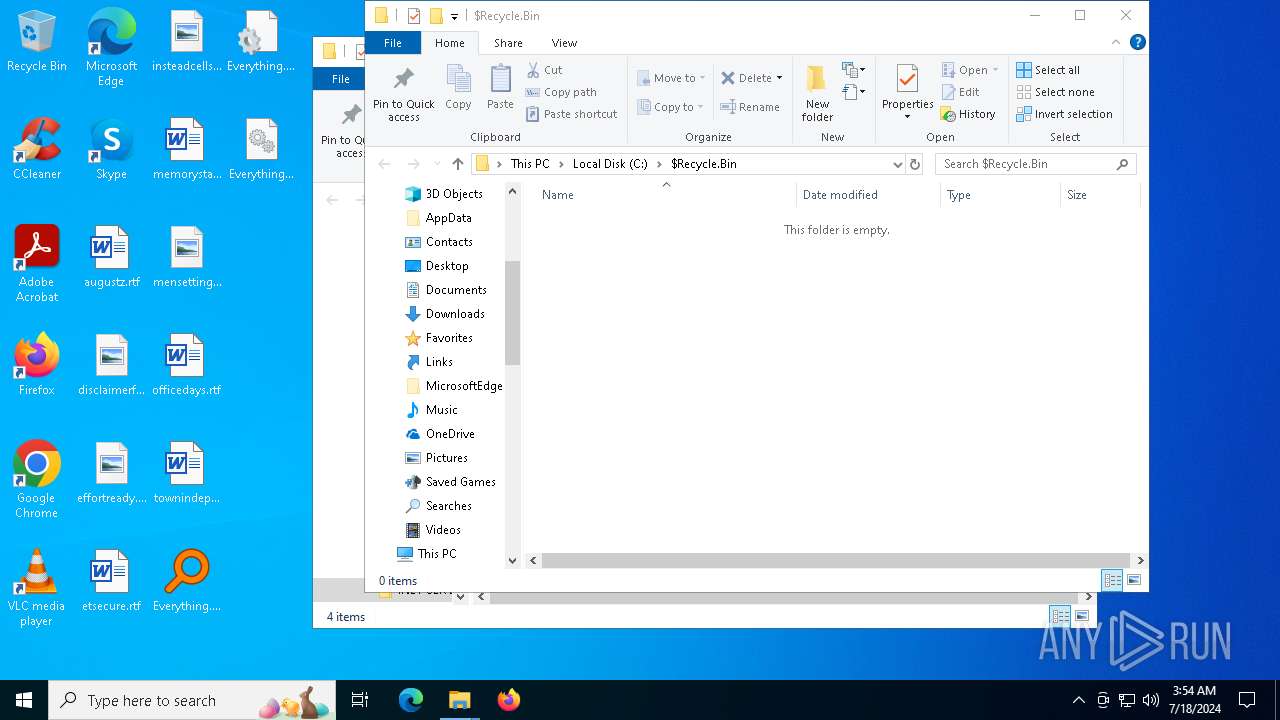The width and height of the screenshot is (1280, 720).
Task: Click the Rename ribbon button
Action: [x=750, y=107]
